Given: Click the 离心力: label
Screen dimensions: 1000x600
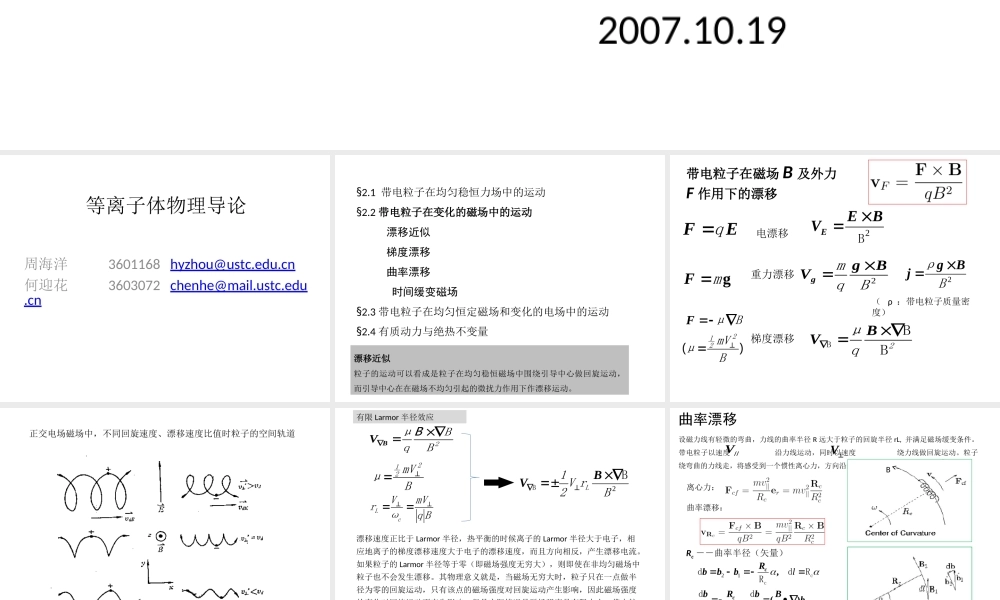Looking at the screenshot, I should (x=700, y=487).
